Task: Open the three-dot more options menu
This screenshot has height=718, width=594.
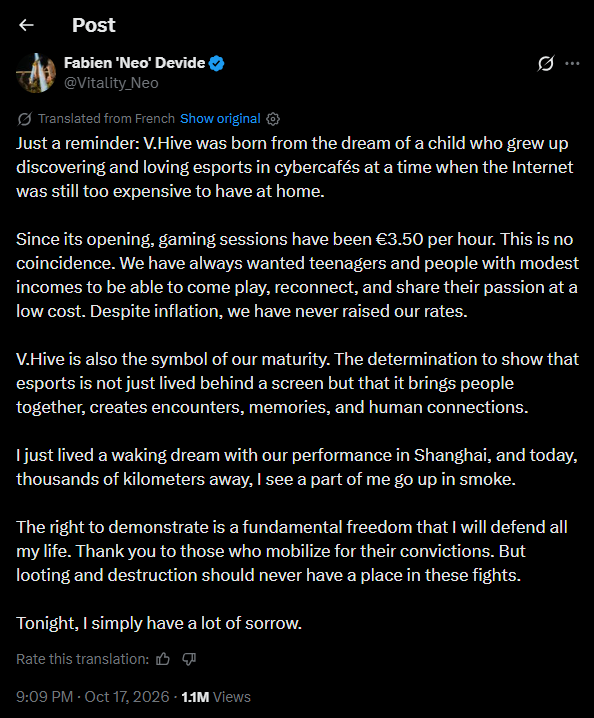Action: [572, 63]
